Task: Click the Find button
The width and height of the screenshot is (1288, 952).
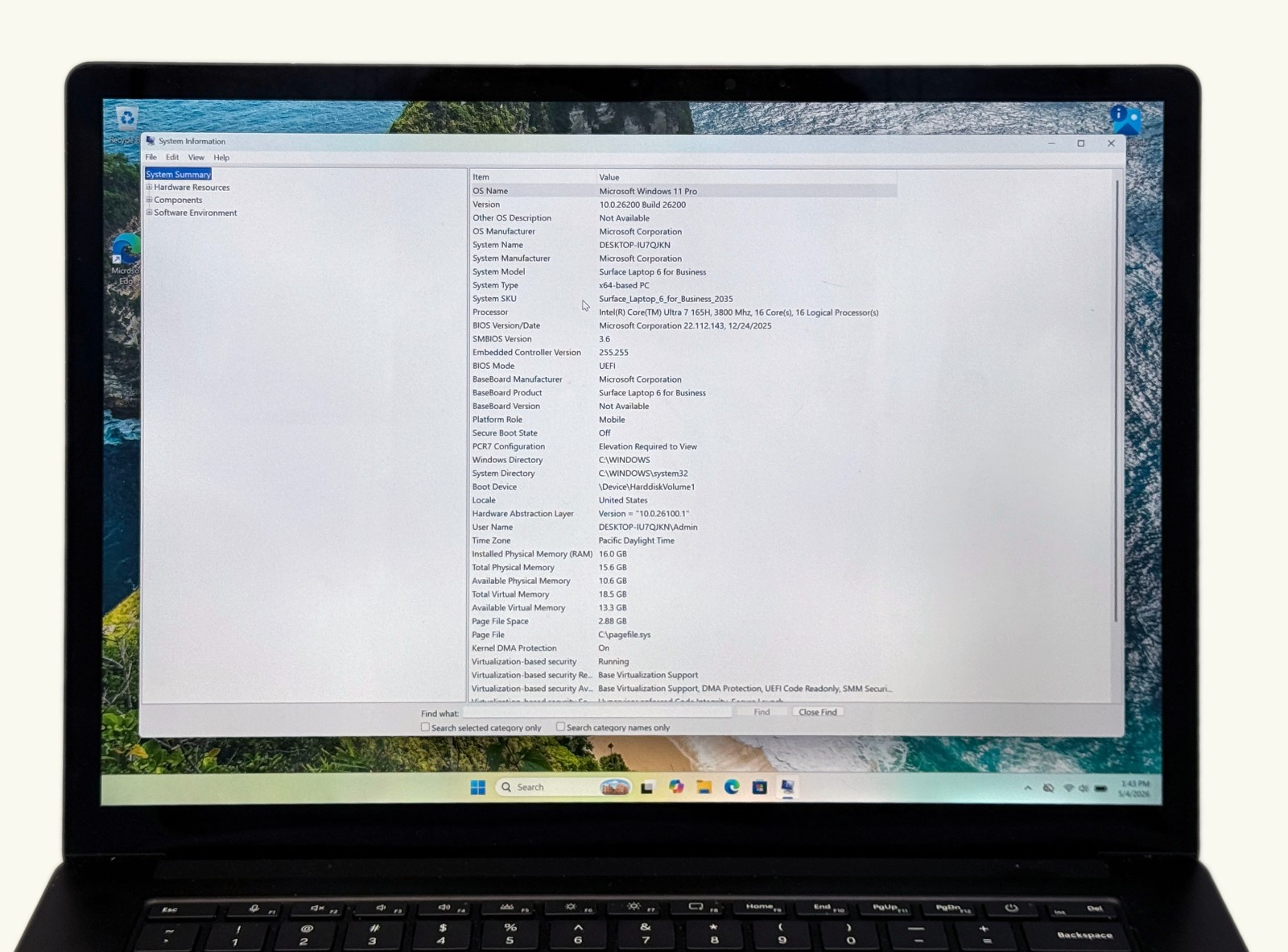Action: 762,712
